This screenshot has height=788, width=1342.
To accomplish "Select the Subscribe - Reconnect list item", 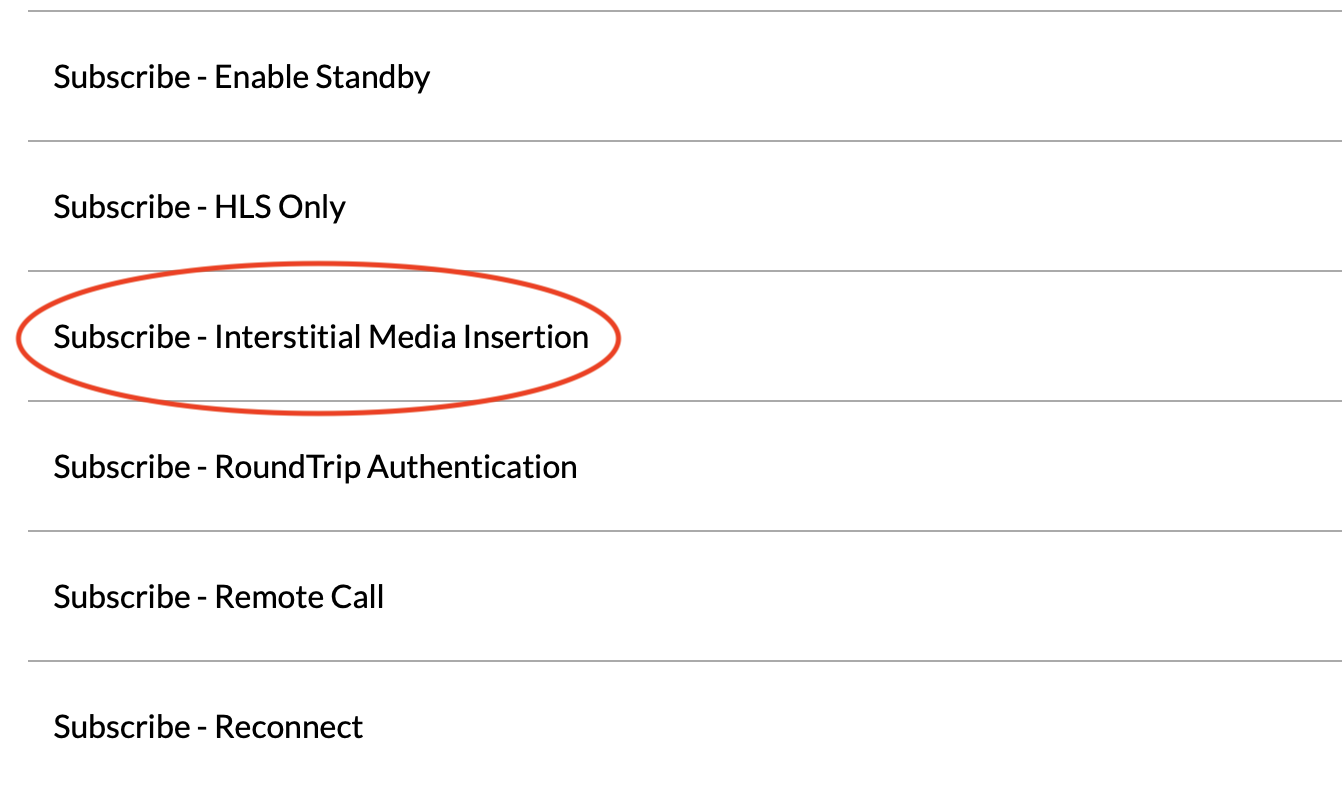I will coord(685,725).
